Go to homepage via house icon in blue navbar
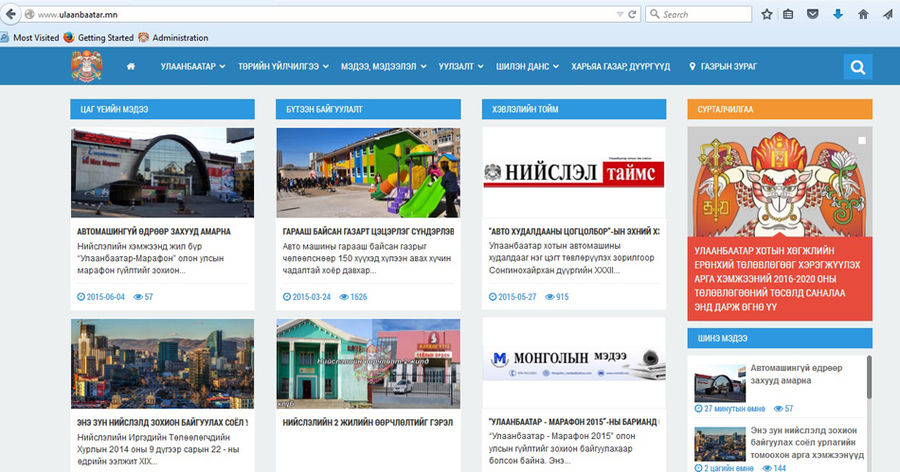This screenshot has width=900, height=472. click(x=131, y=67)
